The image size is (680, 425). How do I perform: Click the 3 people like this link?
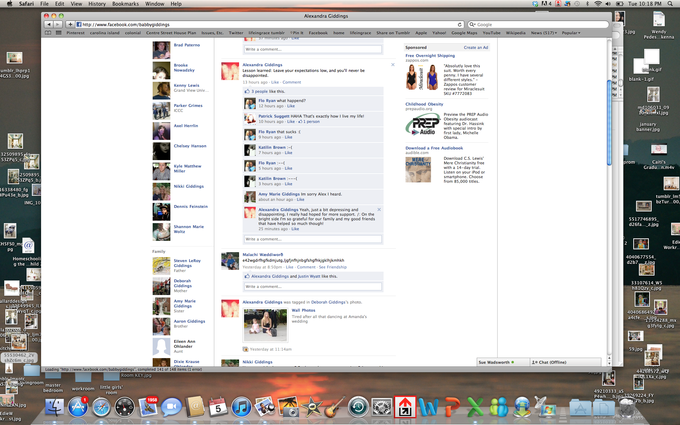(259, 92)
